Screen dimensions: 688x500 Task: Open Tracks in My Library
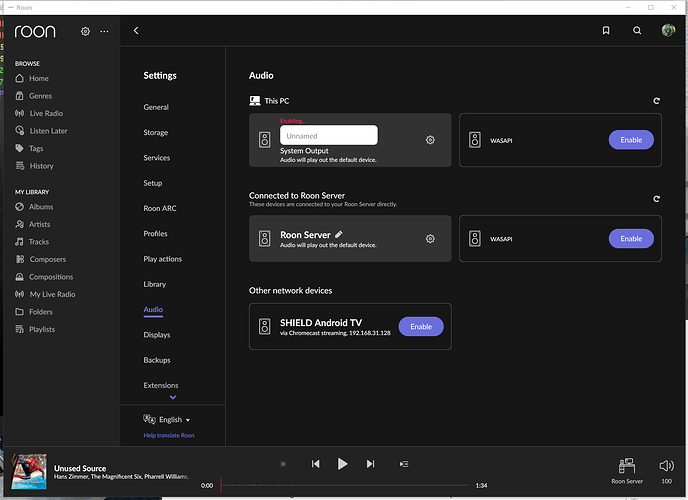pos(32,242)
